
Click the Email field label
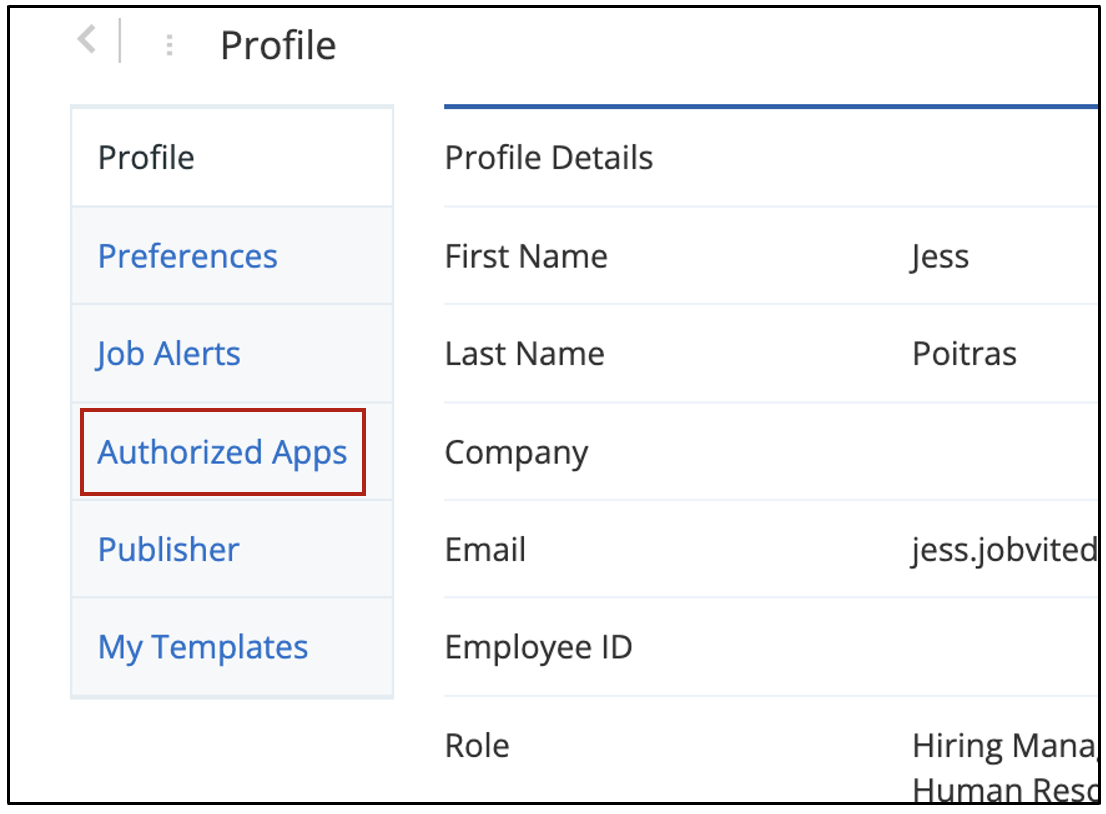[485, 550]
